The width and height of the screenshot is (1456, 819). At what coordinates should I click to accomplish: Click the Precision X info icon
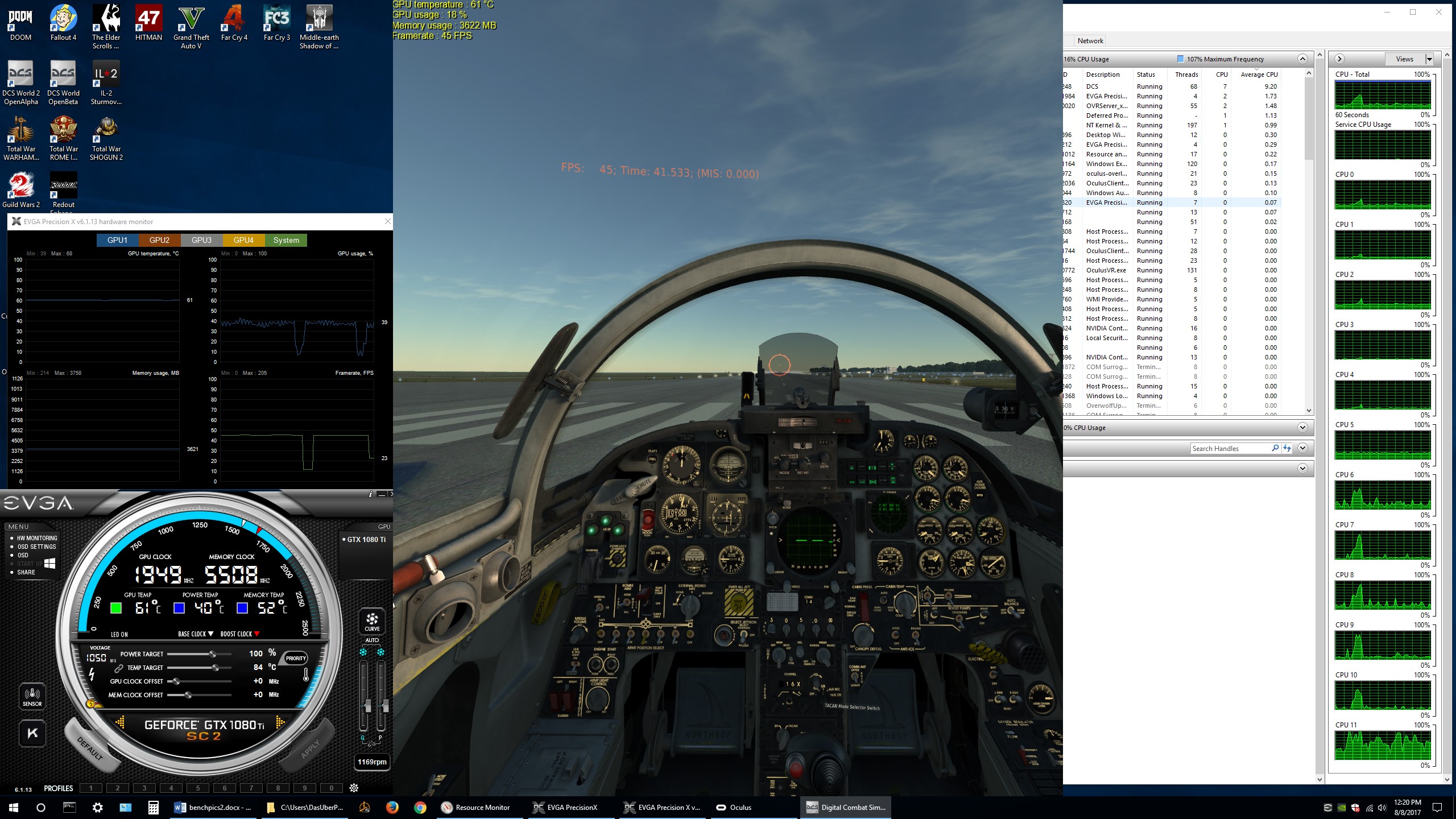[371, 494]
